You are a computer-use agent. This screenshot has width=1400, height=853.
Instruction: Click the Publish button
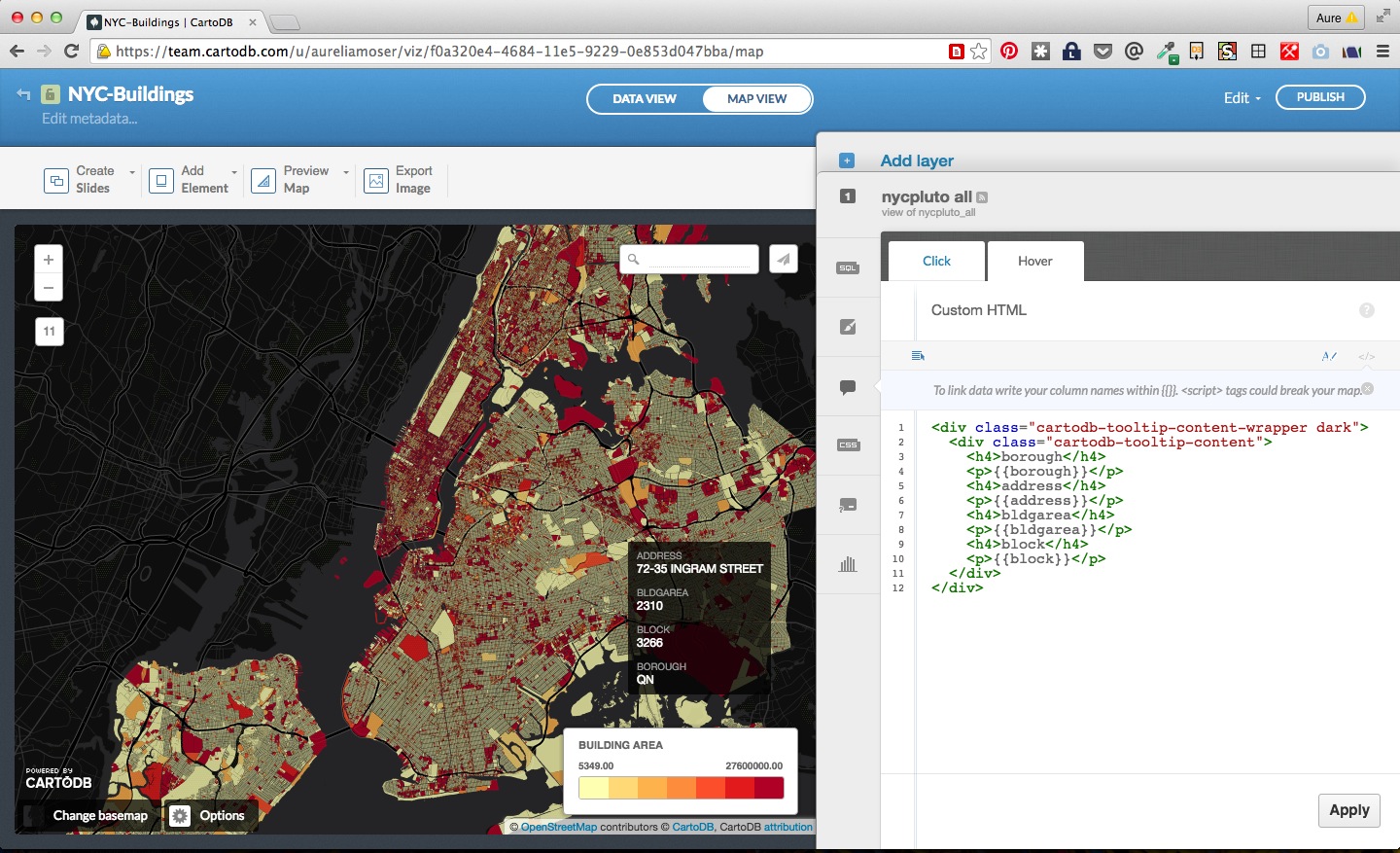click(x=1319, y=97)
